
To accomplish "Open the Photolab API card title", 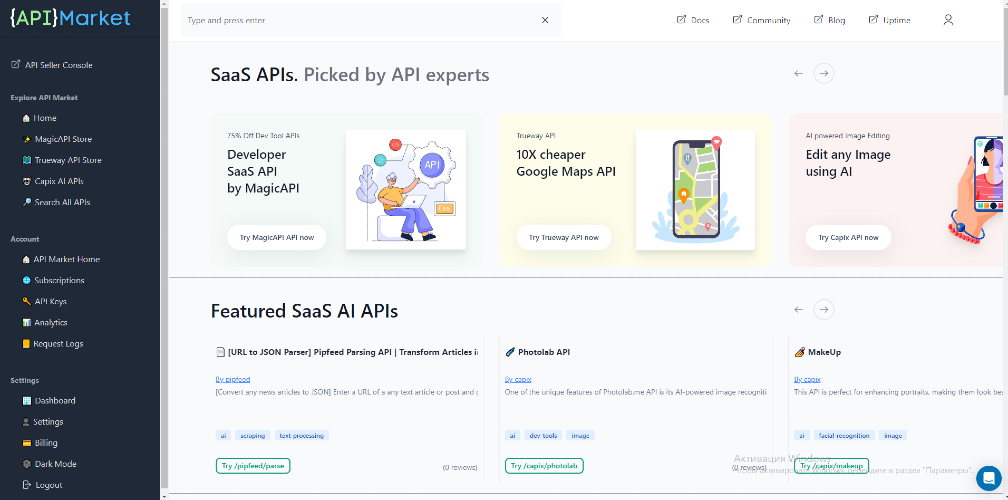I will tap(537, 352).
